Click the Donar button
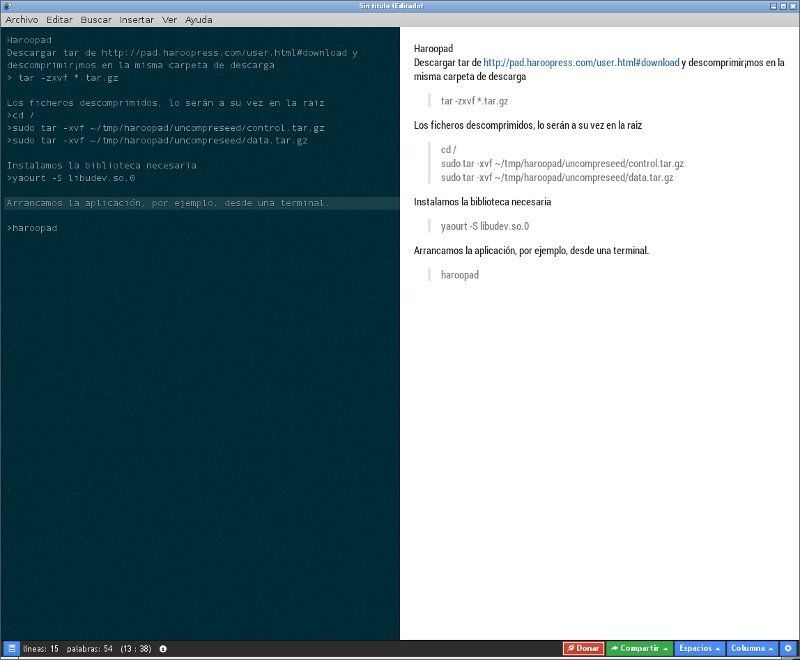The image size is (800, 660). point(583,648)
